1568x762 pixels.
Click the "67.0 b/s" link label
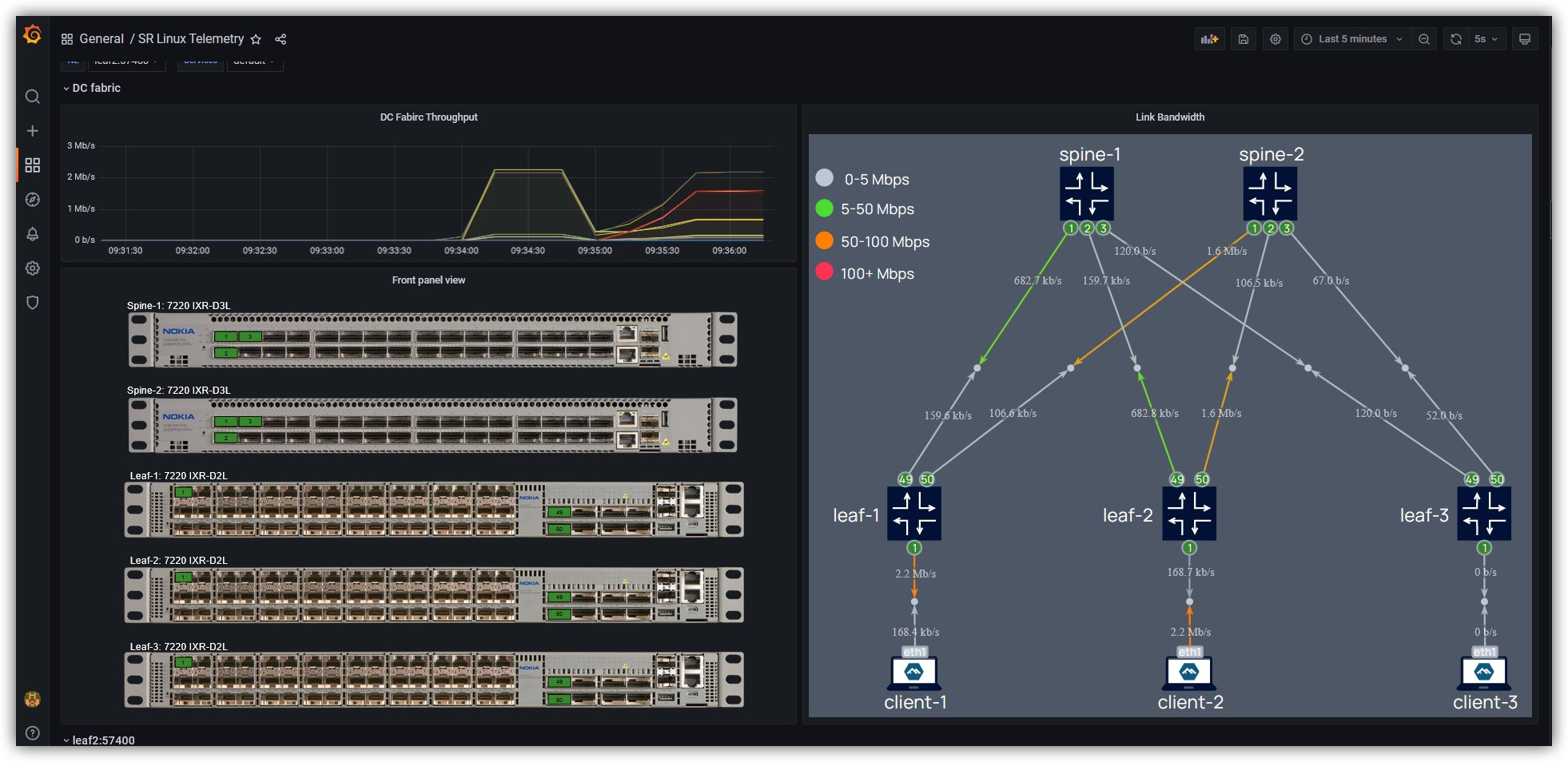coord(1331,281)
